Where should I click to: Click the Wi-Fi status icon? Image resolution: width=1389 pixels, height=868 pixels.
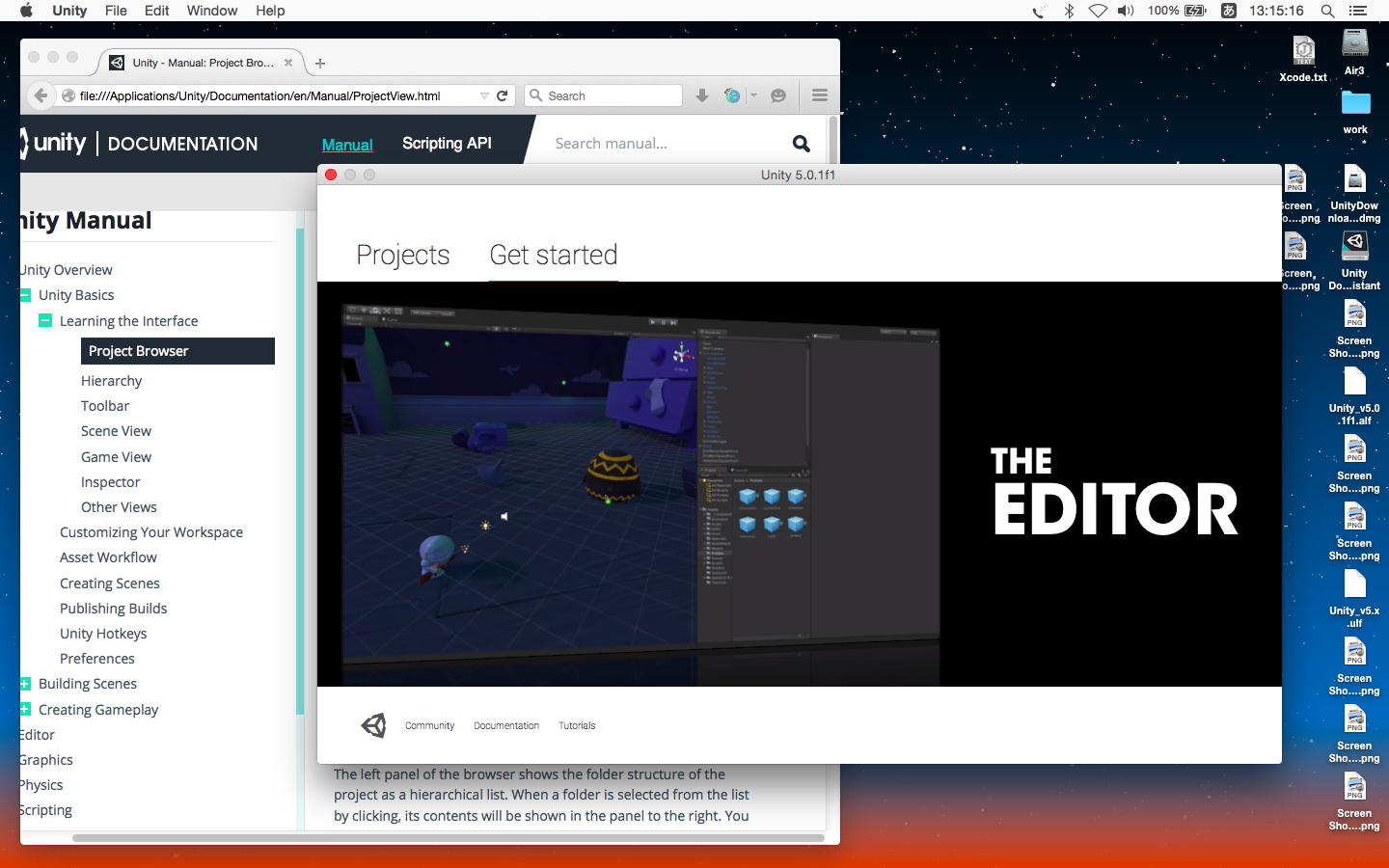pos(1098,11)
